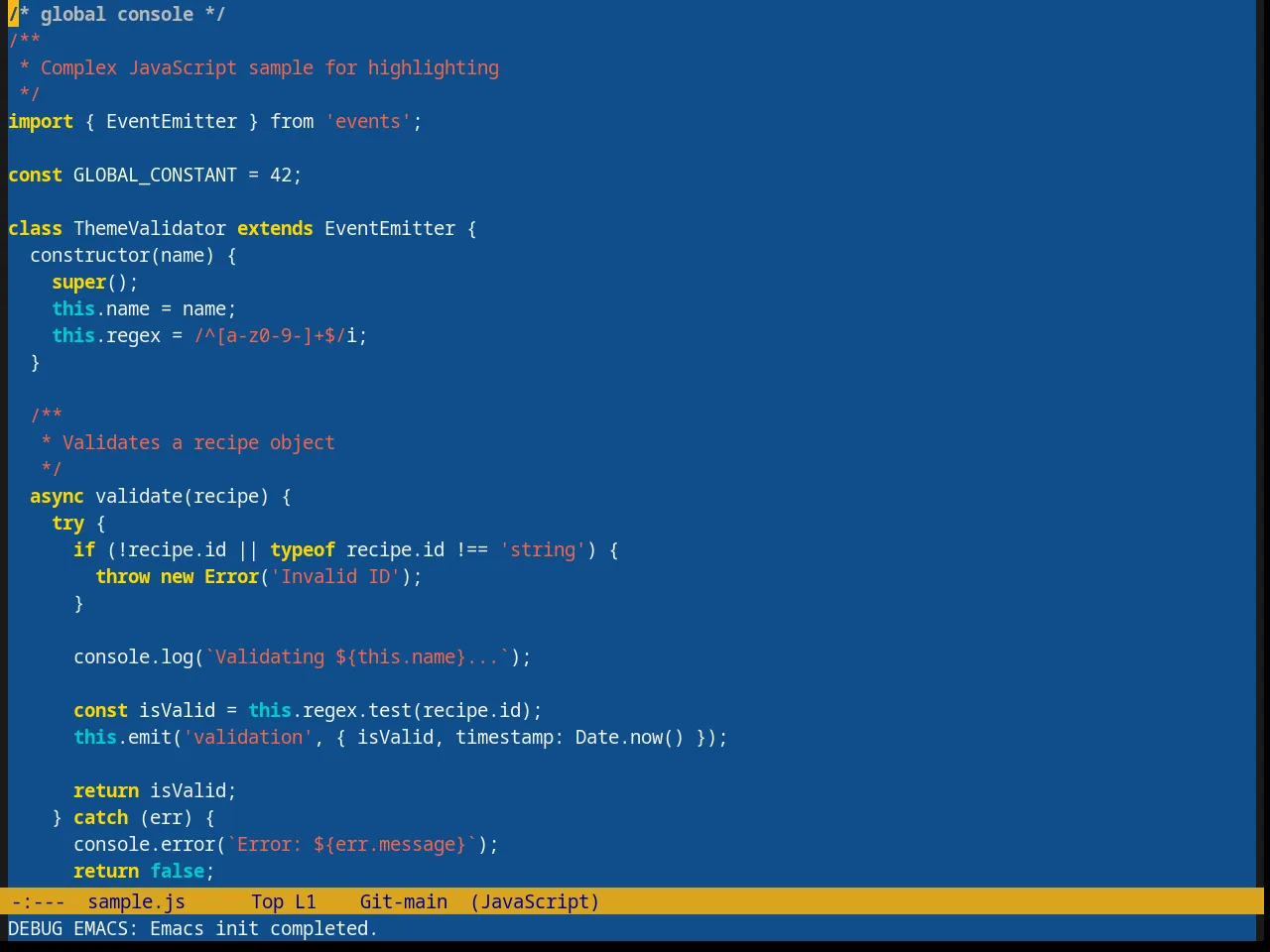Click the 'try' keyword
This screenshot has height=952, width=1270.
67,523
